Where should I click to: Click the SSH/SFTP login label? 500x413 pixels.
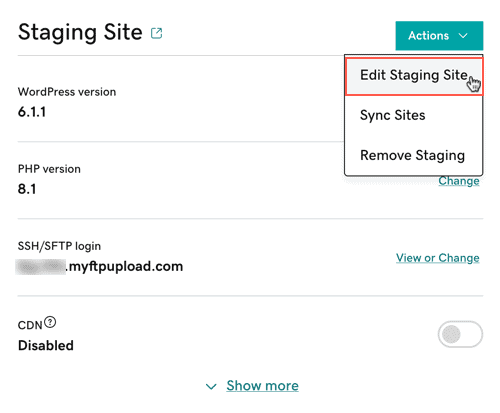[x=59, y=246]
